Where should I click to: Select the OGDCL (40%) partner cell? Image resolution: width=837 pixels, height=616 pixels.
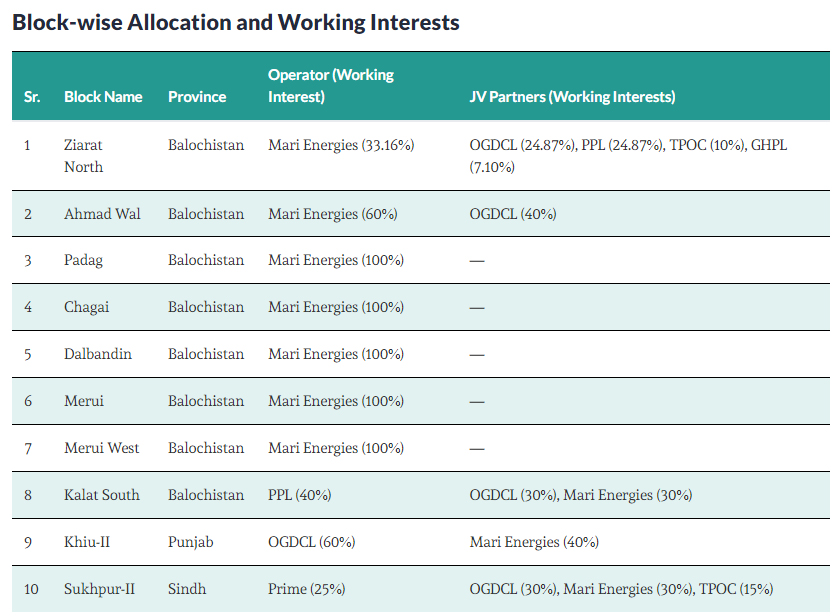513,214
